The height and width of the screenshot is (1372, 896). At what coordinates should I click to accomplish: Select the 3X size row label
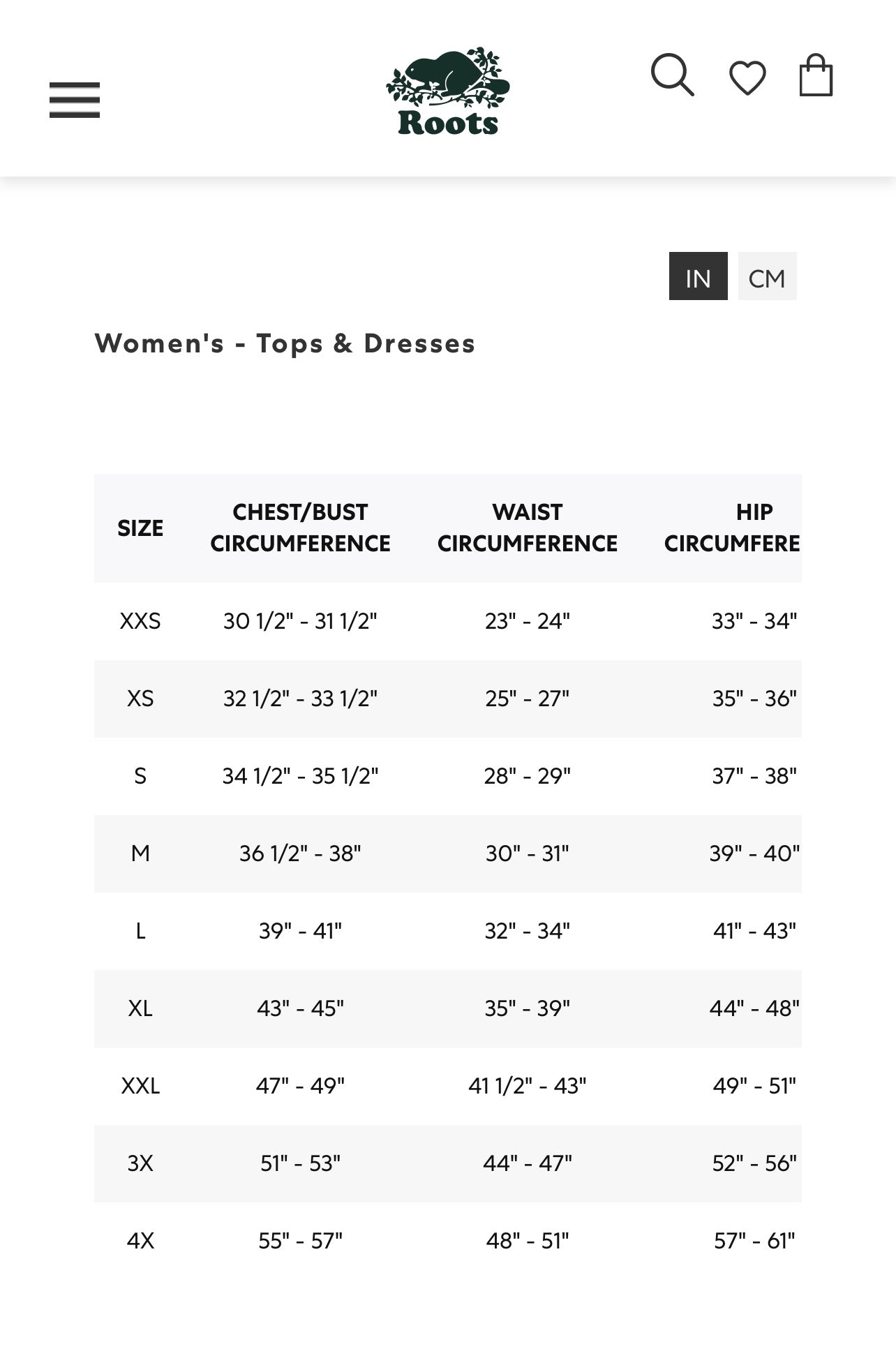pyautogui.click(x=140, y=1163)
